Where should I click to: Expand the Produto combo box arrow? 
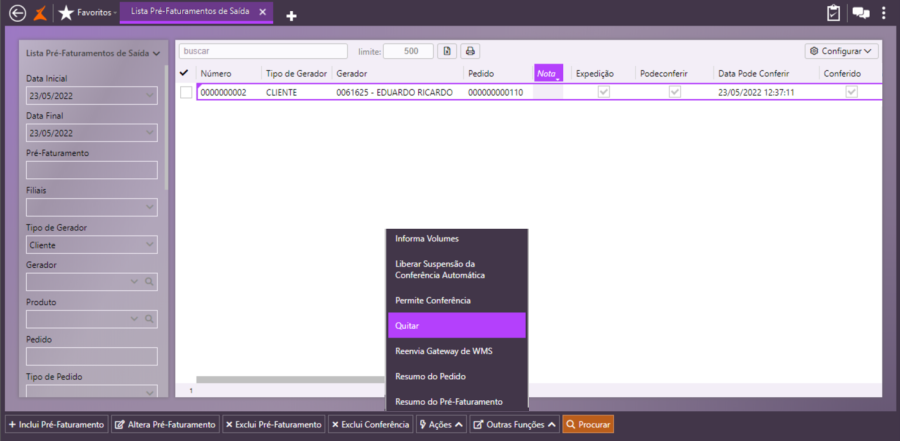(135, 319)
